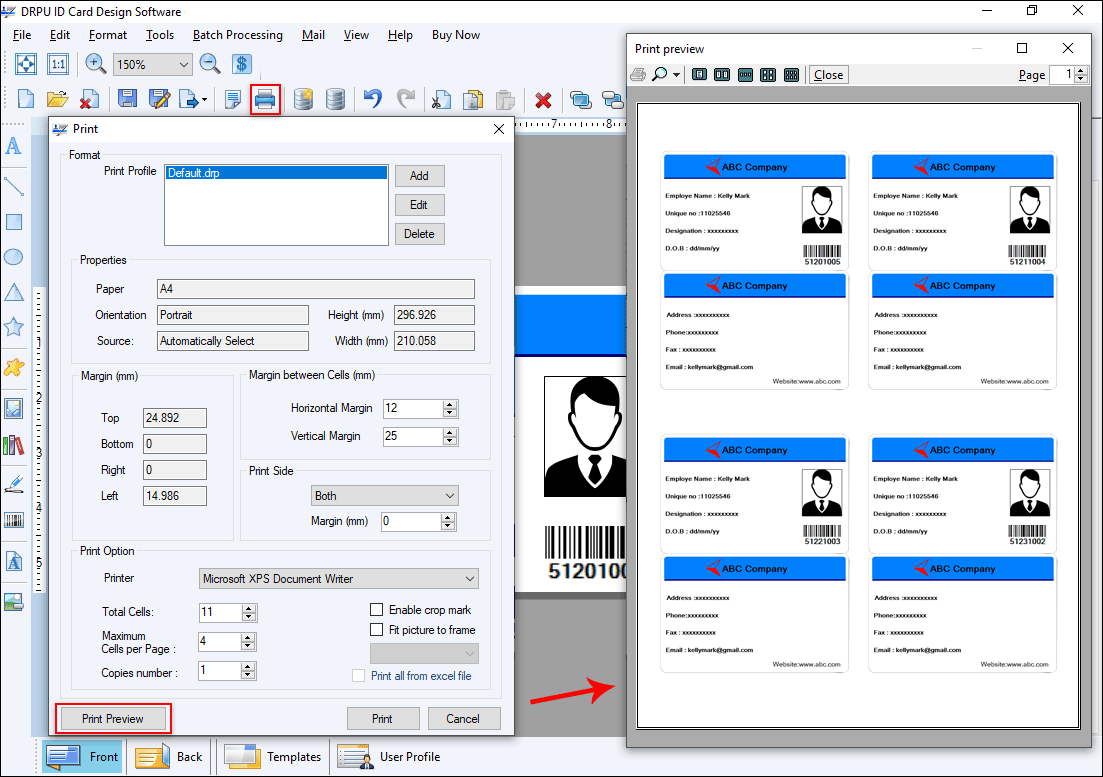The width and height of the screenshot is (1103, 777).
Task: Open the Batch Processing menu
Action: coord(237,34)
